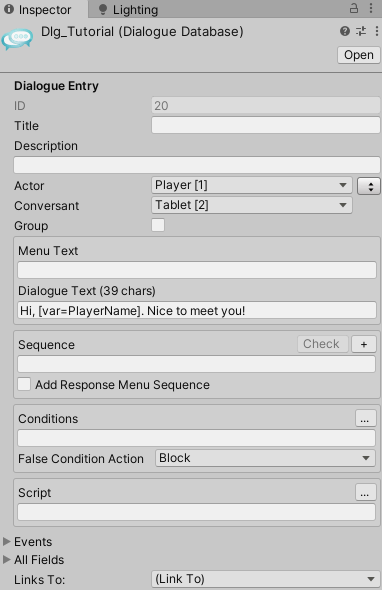Open the help reference icon for Dialogue Database
Viewport: 382px width, 590px height.
coord(345,31)
